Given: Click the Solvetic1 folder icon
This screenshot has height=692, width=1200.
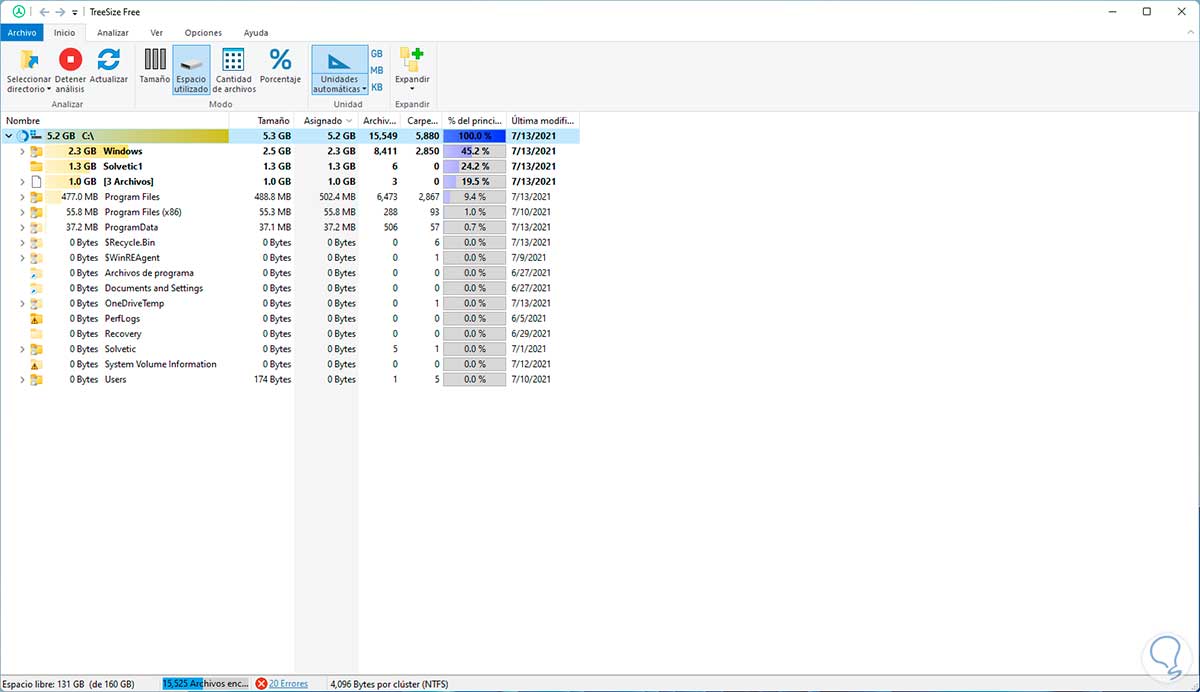Looking at the screenshot, I should pyautogui.click(x=36, y=166).
